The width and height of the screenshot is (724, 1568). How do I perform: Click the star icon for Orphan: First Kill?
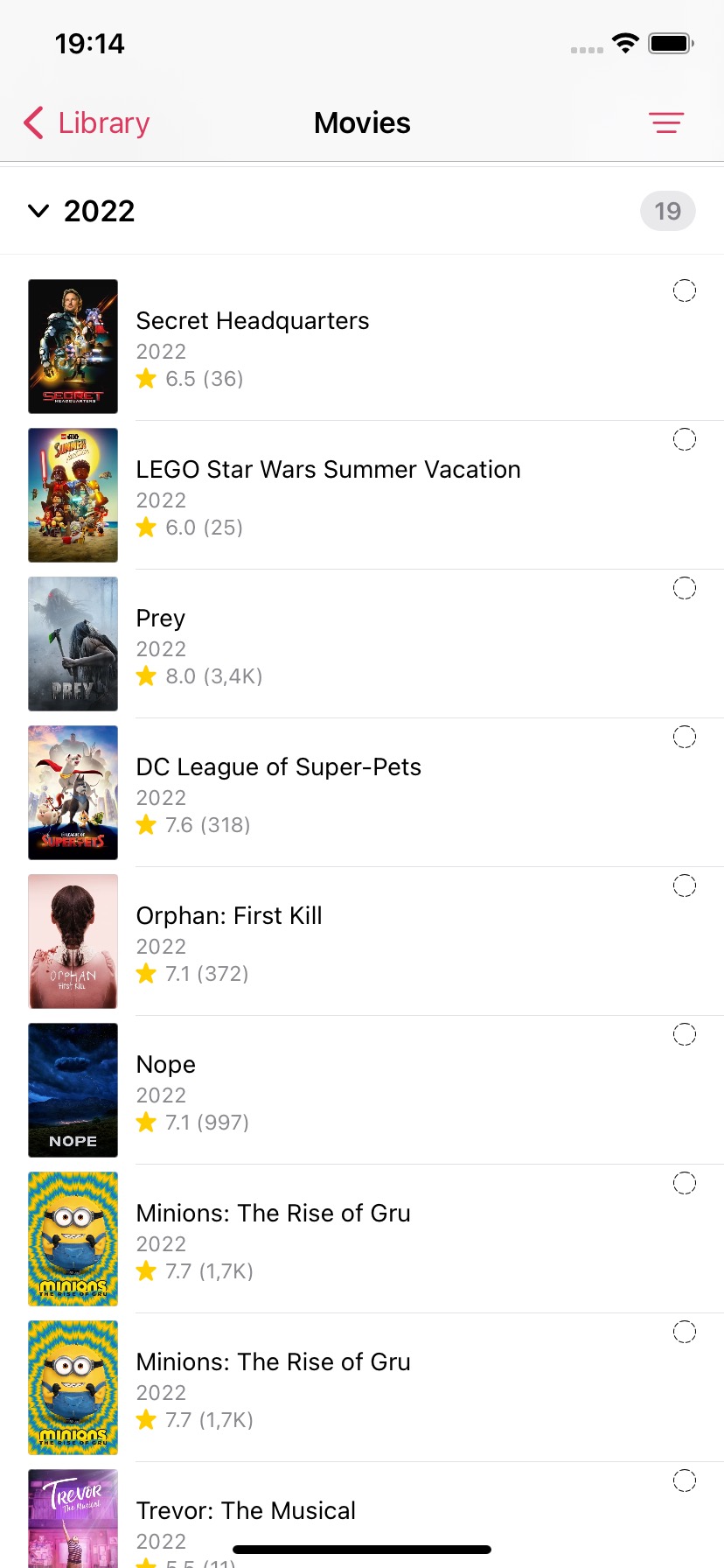click(146, 974)
